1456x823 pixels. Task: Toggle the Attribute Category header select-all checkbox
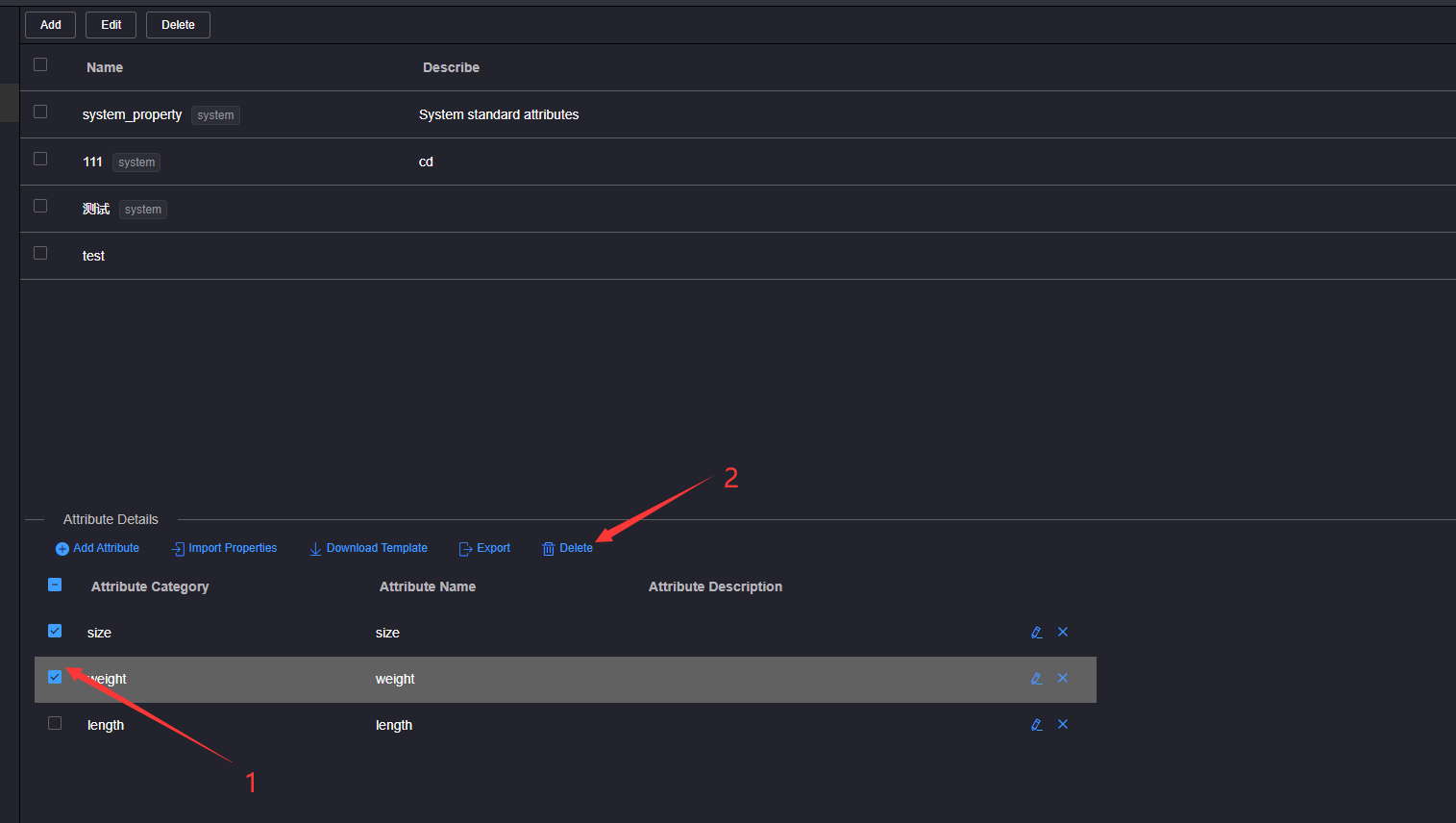click(x=55, y=585)
